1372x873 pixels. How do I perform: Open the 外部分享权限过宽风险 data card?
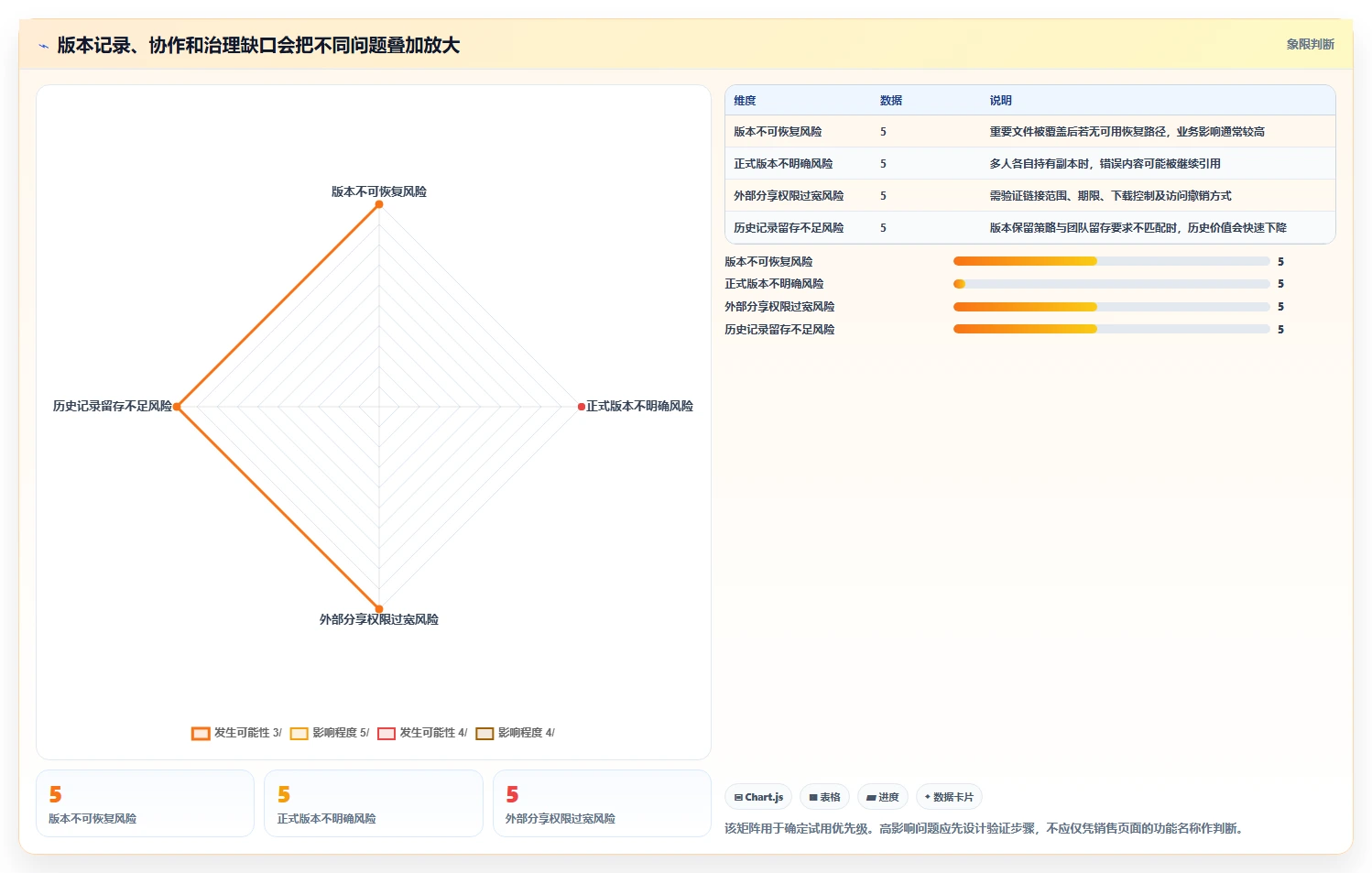point(602,803)
